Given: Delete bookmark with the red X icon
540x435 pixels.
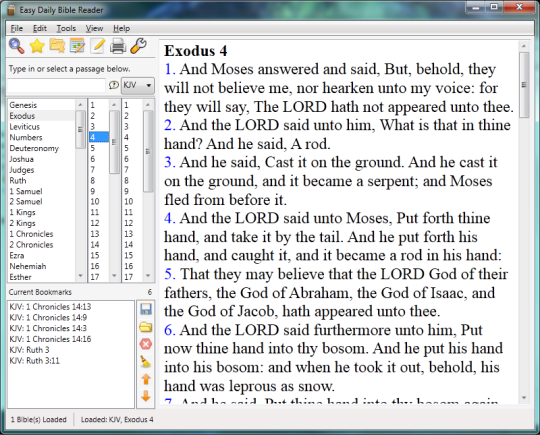Looking at the screenshot, I should click(x=146, y=344).
